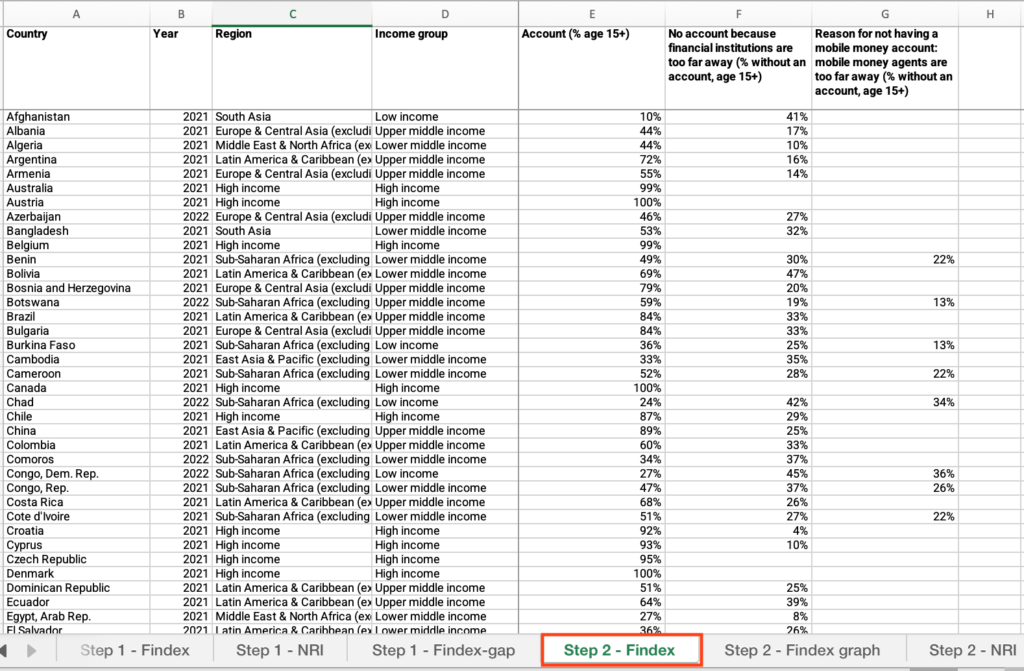This screenshot has width=1024, height=671.
Task: Select Egypt's "8%" too-far-away value
Action: coord(739,617)
